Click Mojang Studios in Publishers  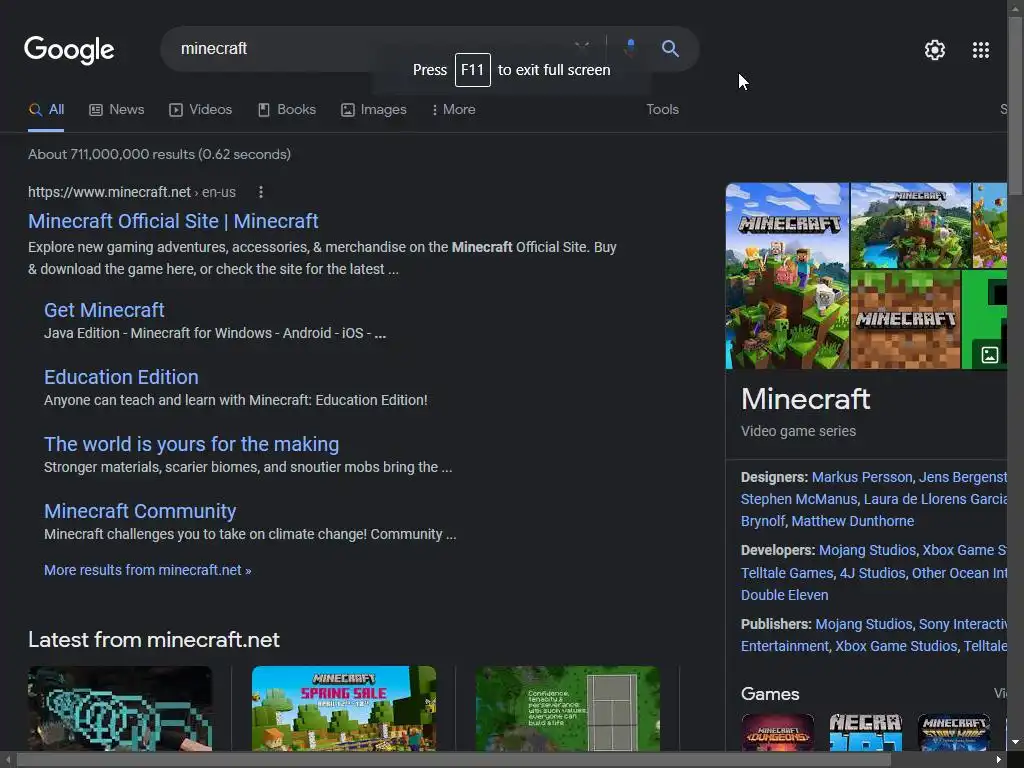pyautogui.click(x=864, y=624)
